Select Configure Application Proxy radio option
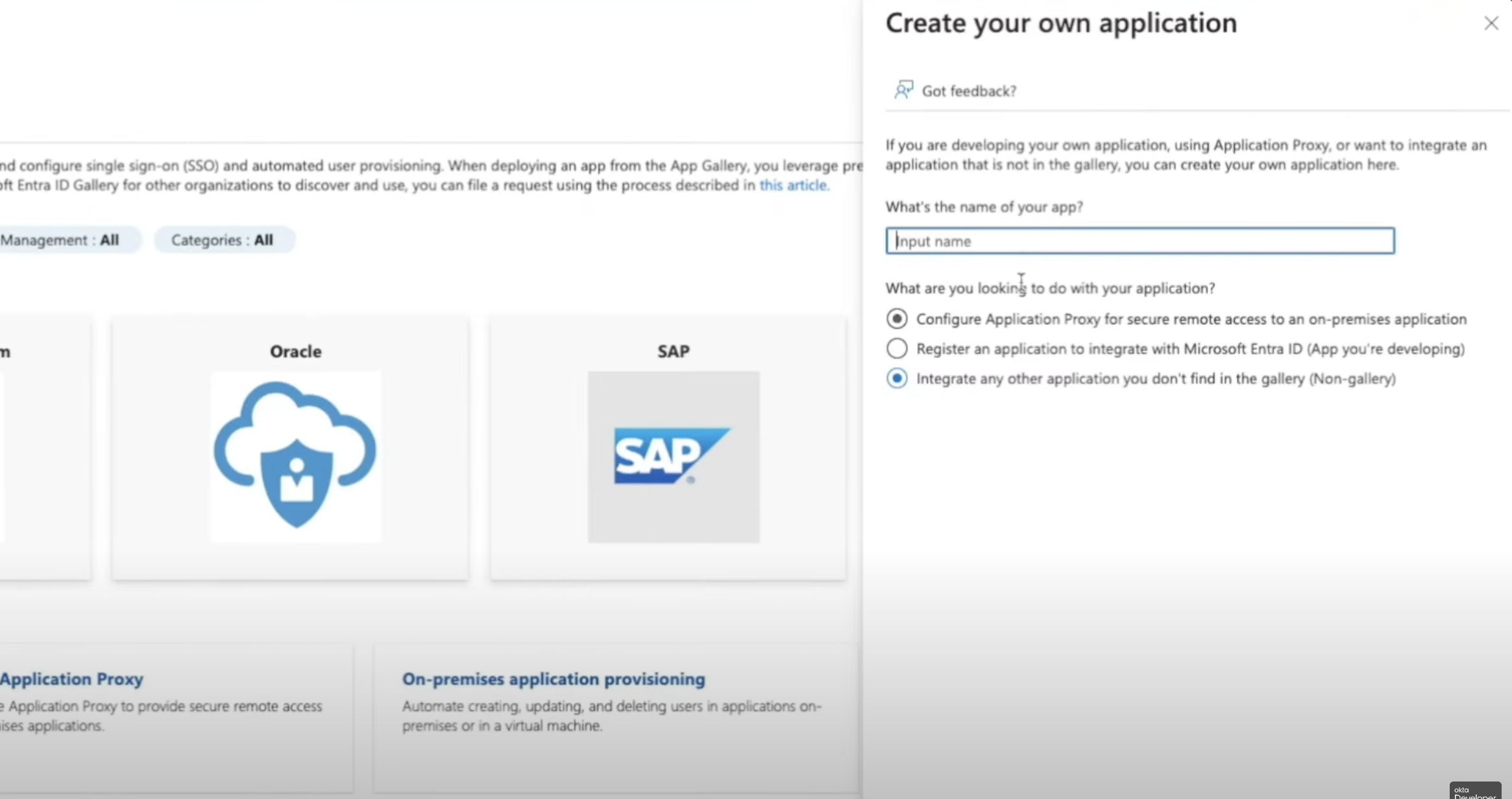 (x=897, y=318)
